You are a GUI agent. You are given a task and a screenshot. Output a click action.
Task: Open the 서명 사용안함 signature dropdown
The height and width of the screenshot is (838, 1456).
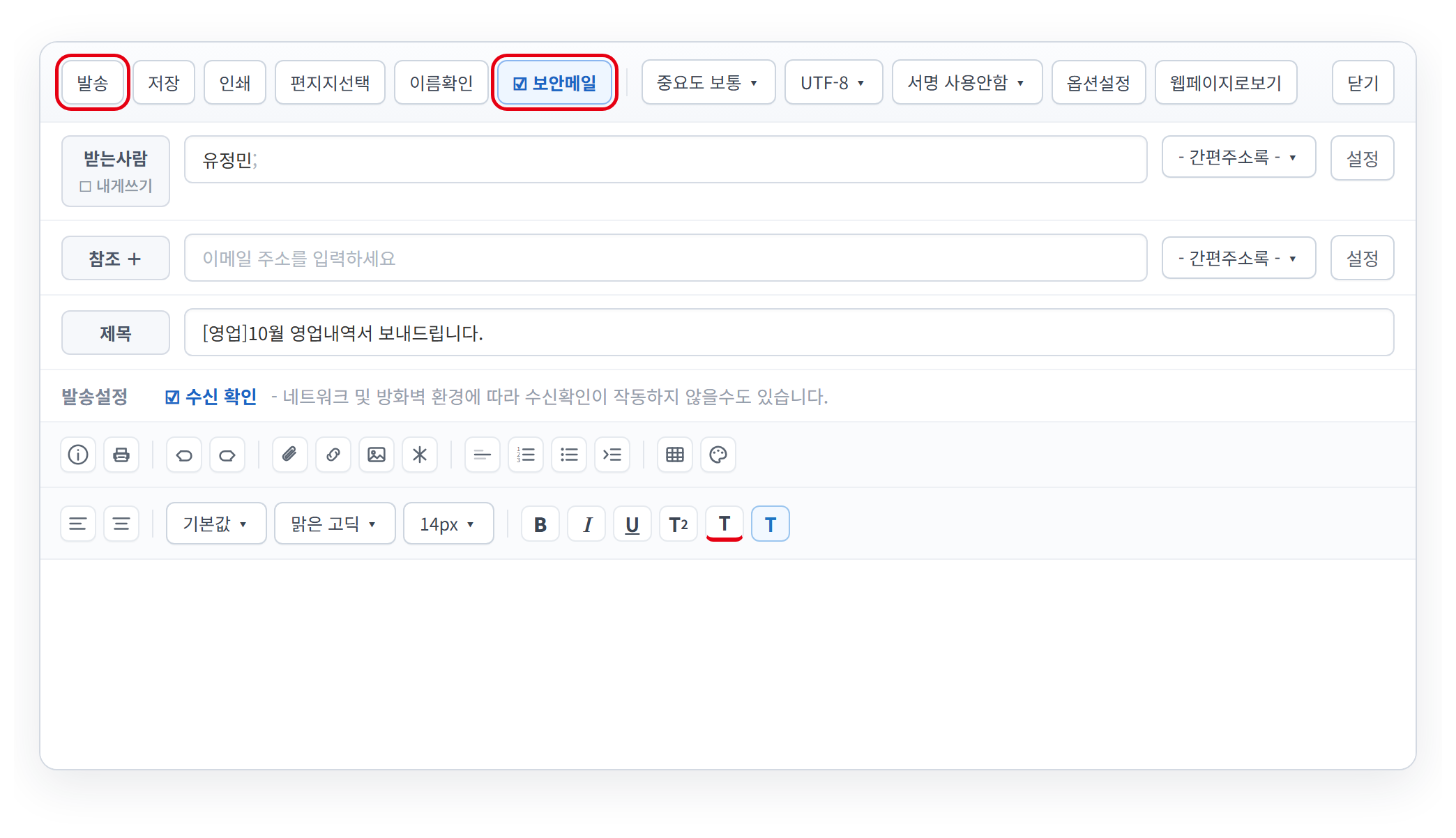tap(967, 82)
